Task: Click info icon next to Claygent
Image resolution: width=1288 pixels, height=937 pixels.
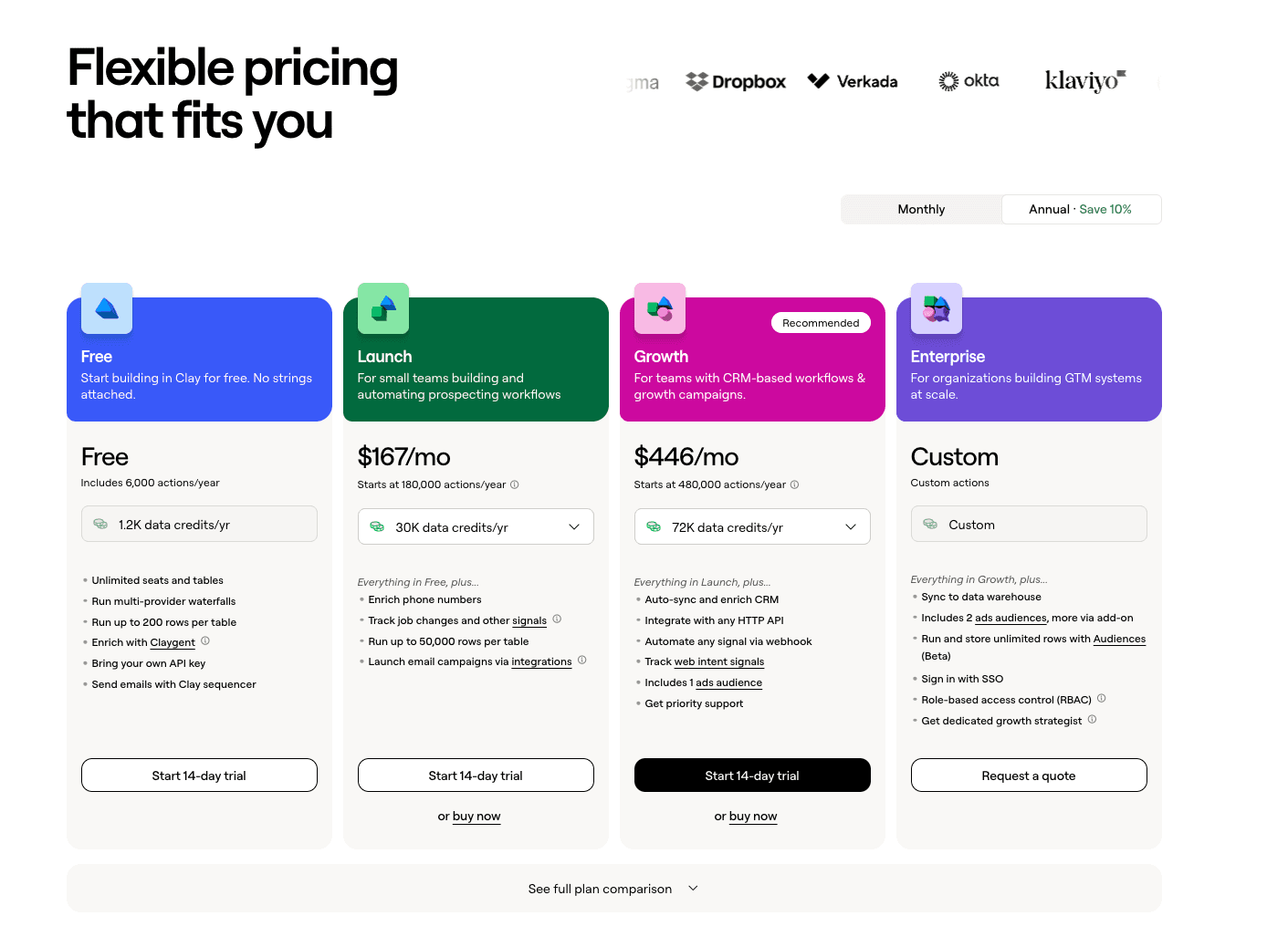Action: click(x=205, y=641)
